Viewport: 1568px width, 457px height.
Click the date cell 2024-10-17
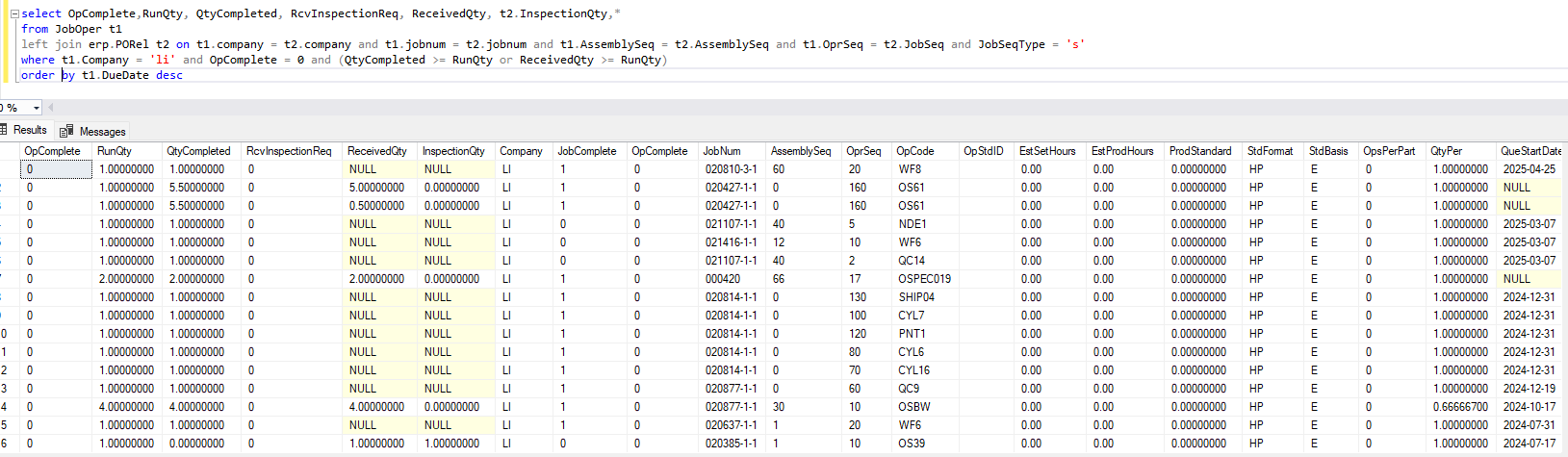point(1531,407)
